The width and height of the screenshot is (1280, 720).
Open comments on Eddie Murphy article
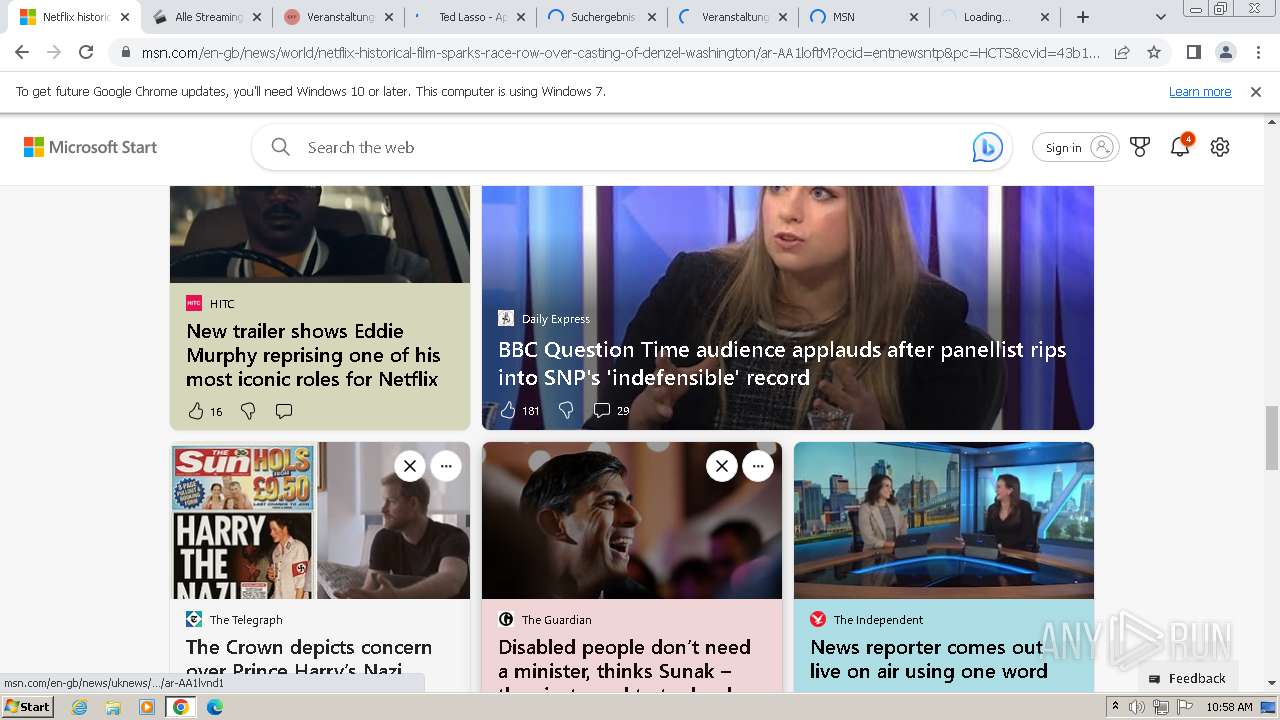[x=284, y=411]
